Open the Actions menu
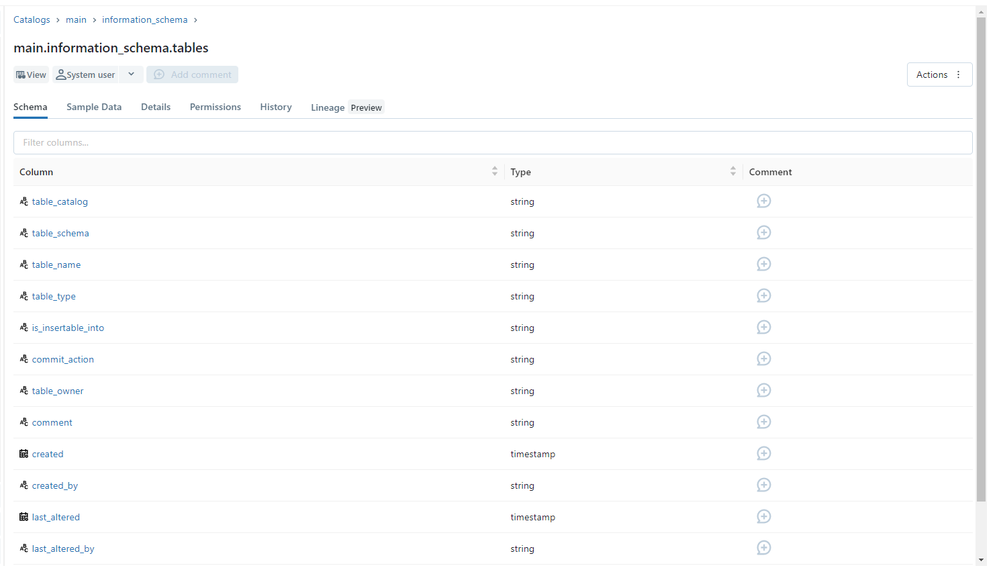 click(x=939, y=75)
